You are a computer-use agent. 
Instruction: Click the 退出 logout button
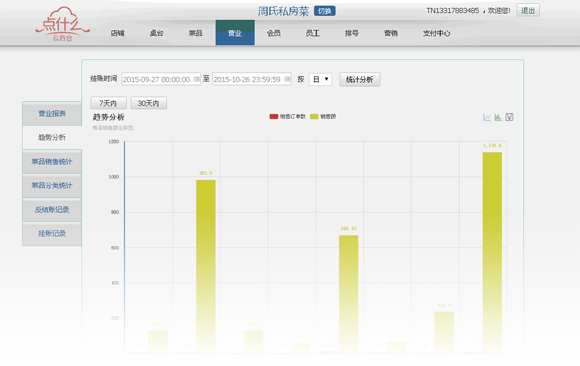(528, 10)
